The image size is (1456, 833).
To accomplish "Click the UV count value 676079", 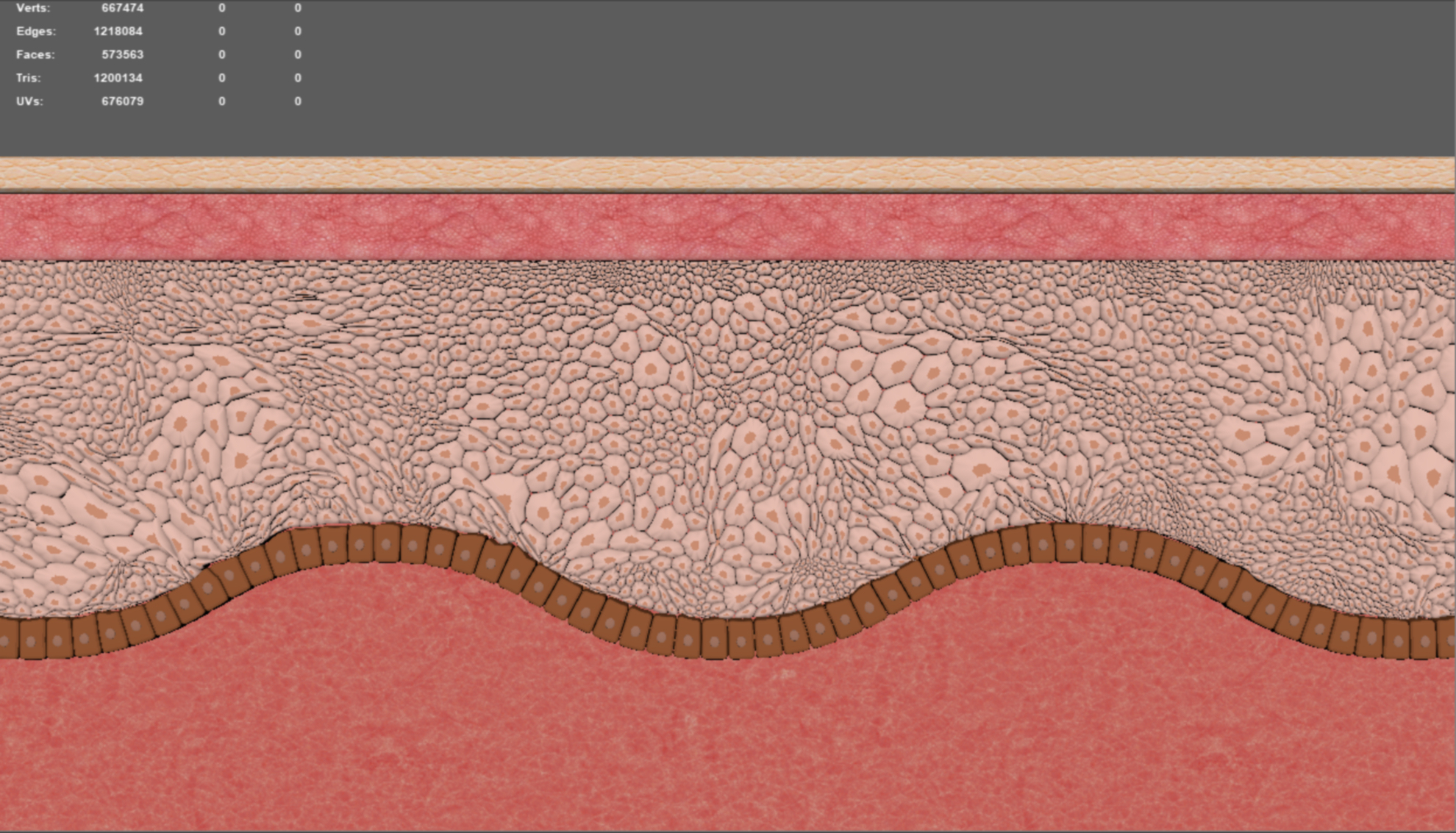I will pos(122,101).
